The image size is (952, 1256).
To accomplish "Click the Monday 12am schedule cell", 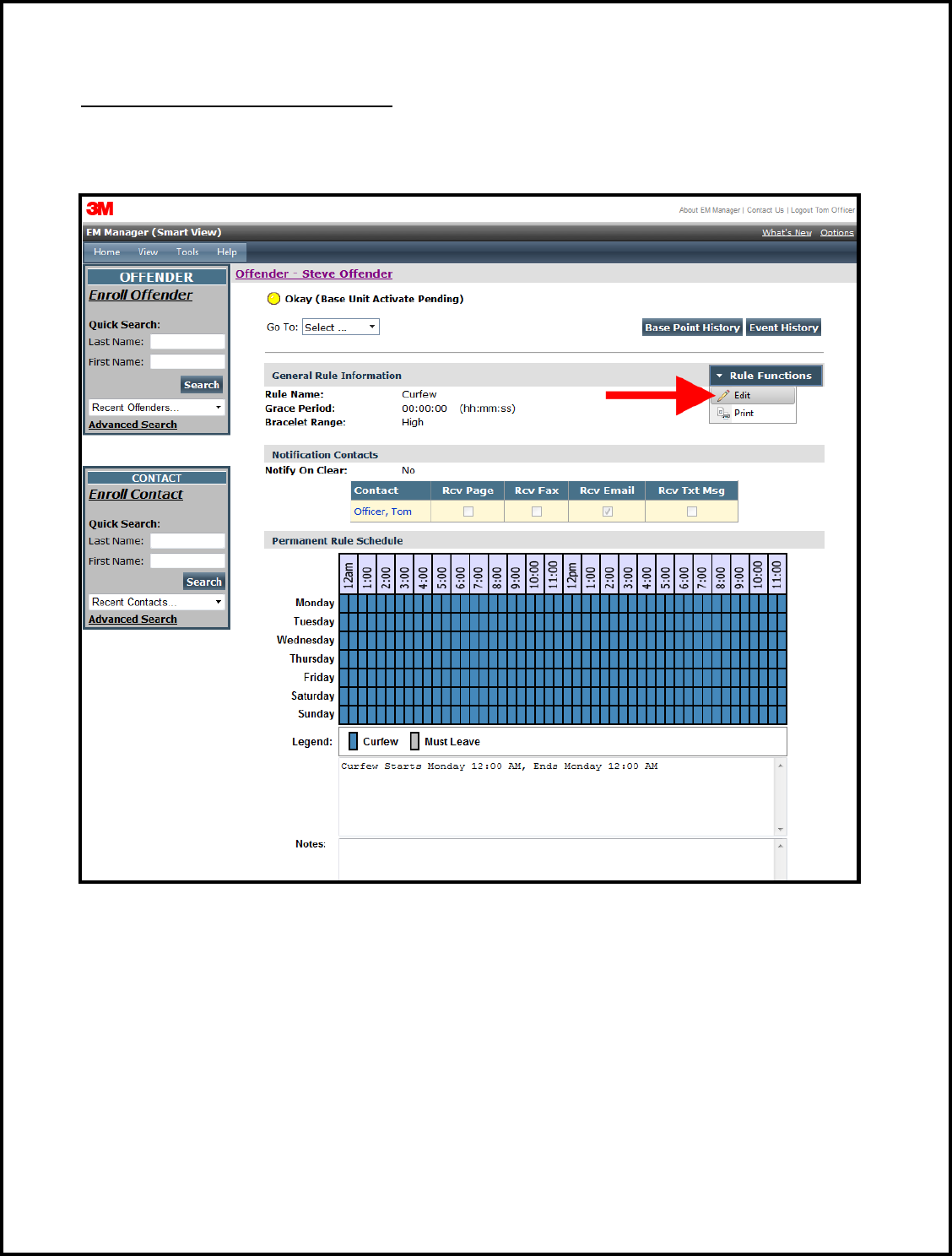I will 343,603.
